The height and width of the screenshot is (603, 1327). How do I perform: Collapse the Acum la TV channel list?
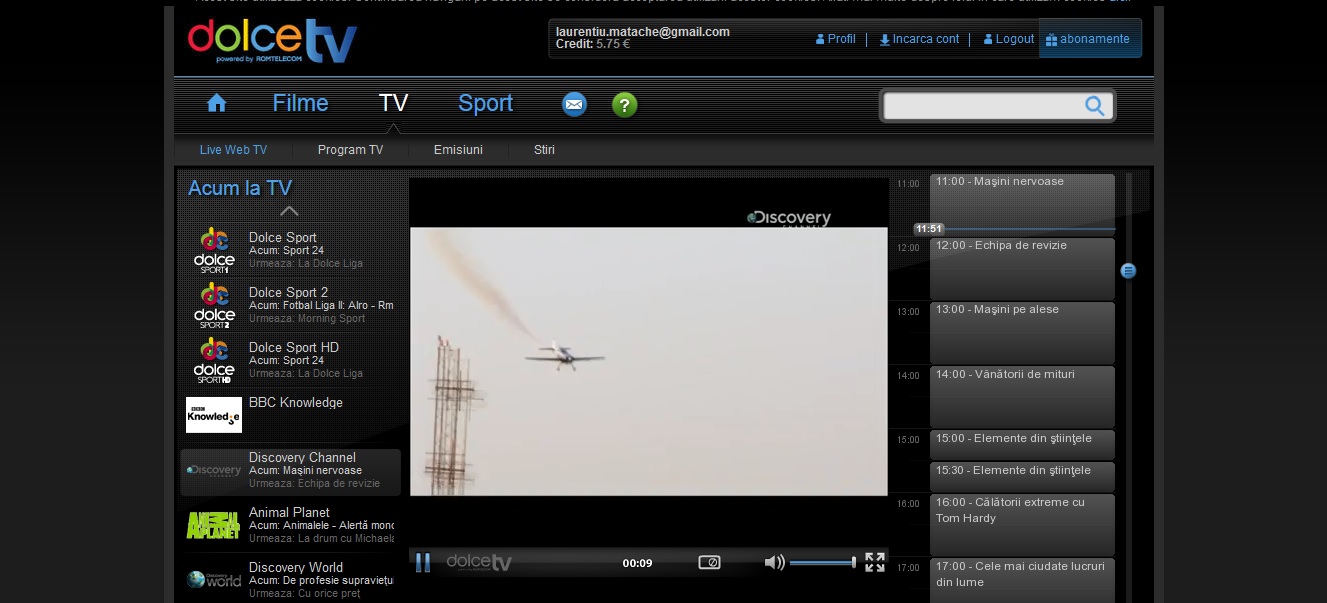pyautogui.click(x=289, y=211)
